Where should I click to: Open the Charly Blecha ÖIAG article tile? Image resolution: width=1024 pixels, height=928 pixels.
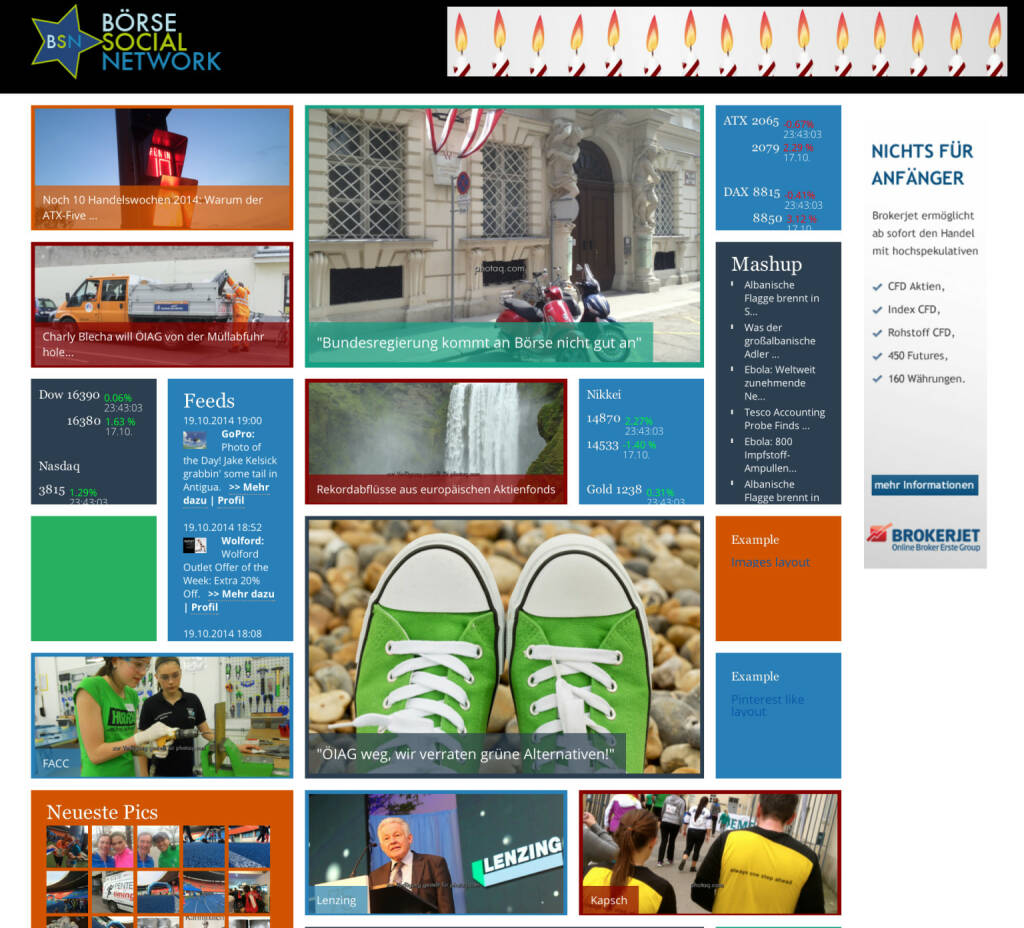(x=162, y=304)
